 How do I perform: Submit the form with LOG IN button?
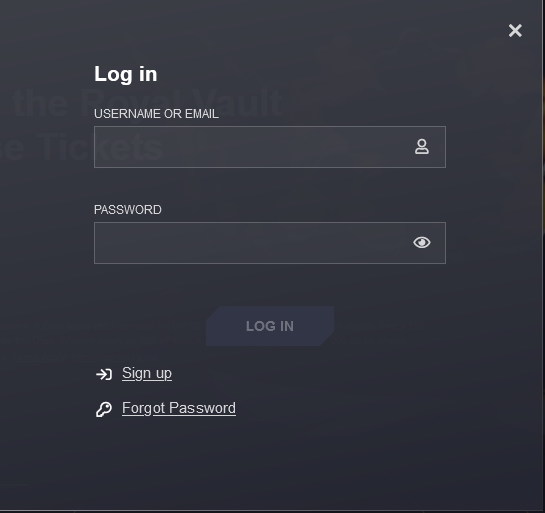pyautogui.click(x=270, y=326)
